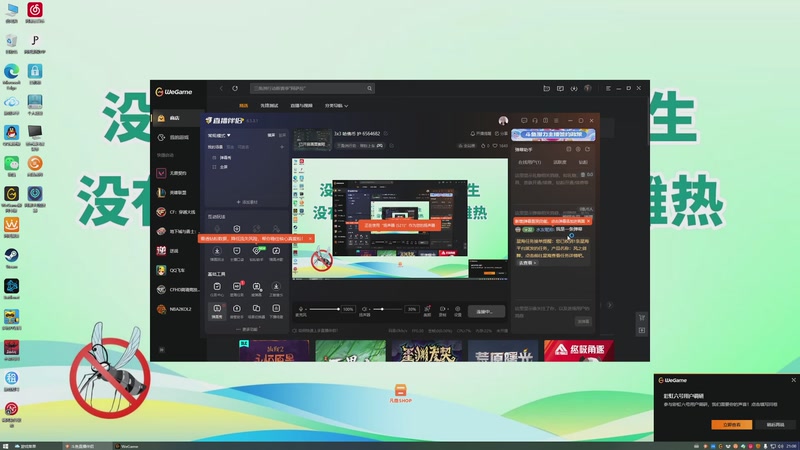
Task: Close the orange danmu notice banner
Action: [588, 221]
